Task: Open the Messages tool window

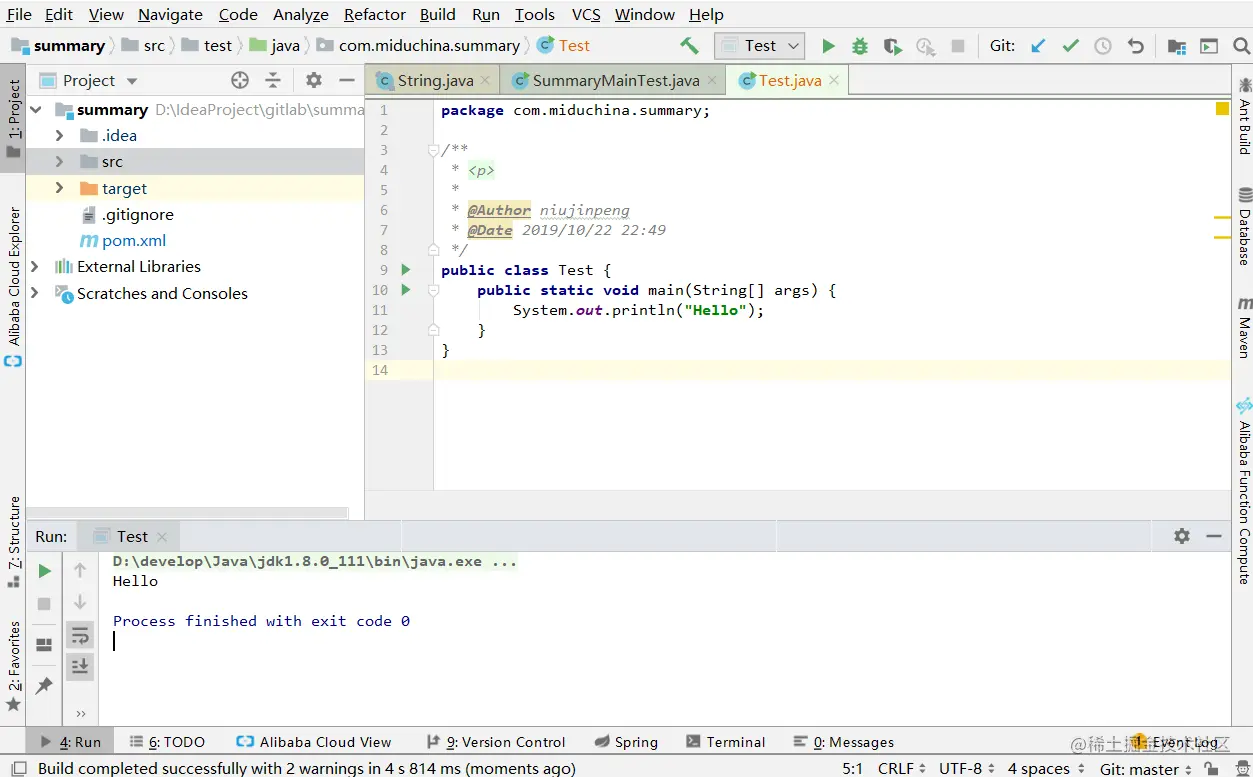Action: tap(843, 742)
